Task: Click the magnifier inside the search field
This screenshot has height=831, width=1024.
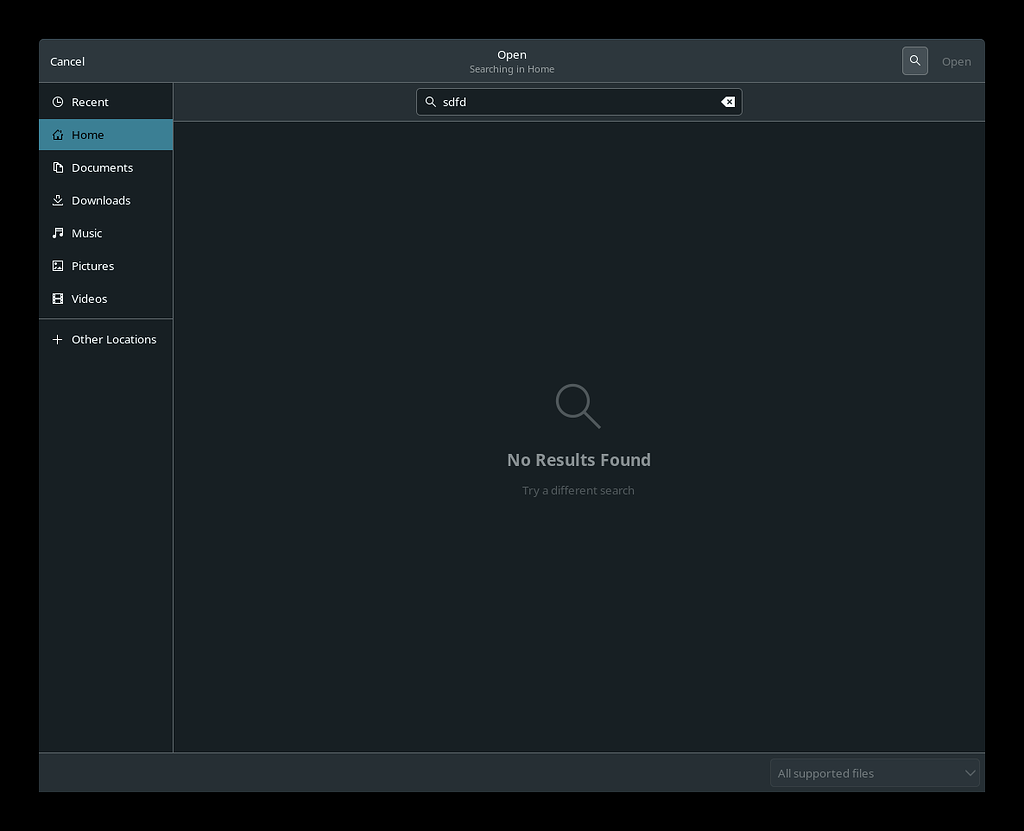Action: 430,101
